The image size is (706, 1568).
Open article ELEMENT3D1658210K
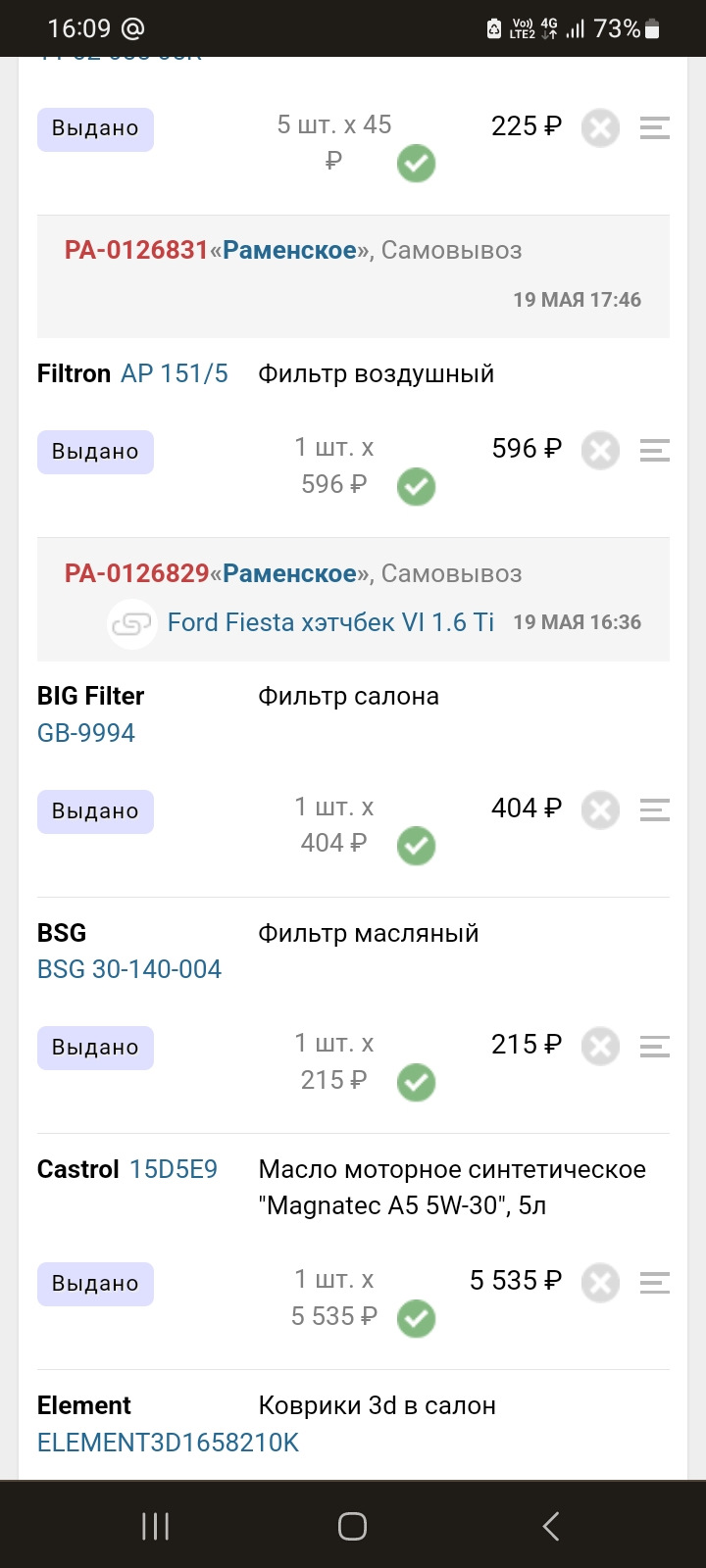point(168,1443)
